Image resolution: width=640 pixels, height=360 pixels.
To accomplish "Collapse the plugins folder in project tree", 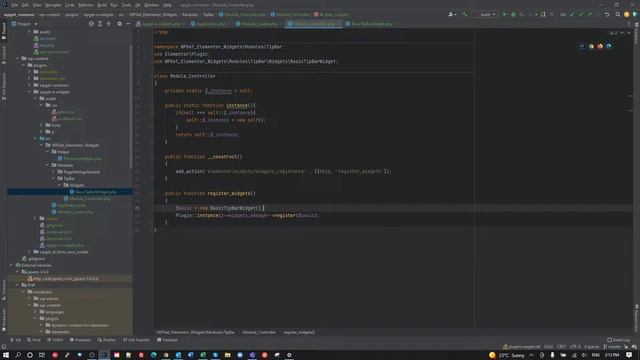I will coord(24,65).
